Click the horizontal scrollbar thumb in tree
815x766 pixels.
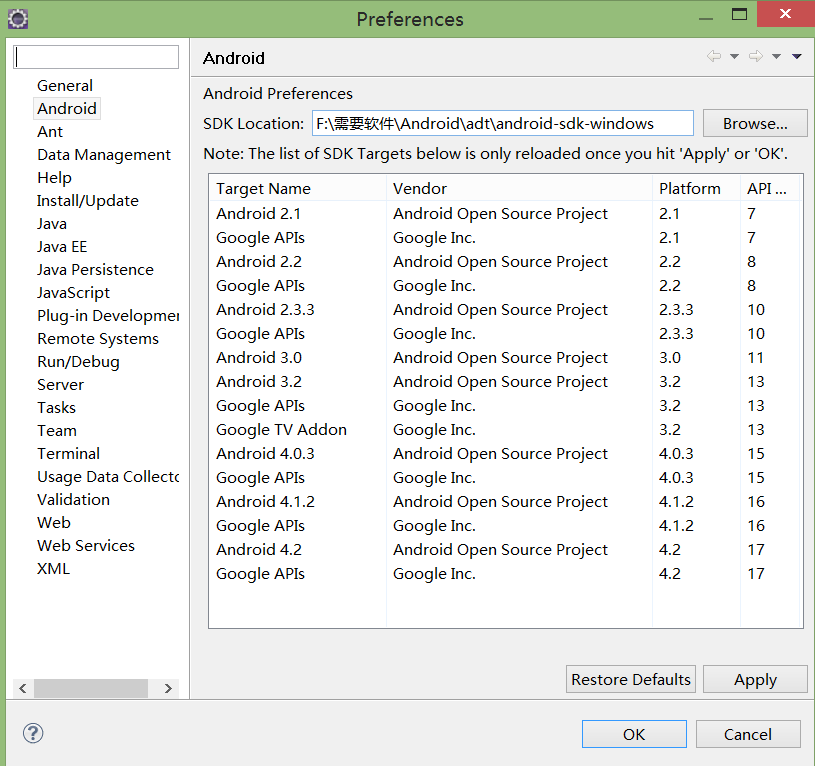click(91, 689)
